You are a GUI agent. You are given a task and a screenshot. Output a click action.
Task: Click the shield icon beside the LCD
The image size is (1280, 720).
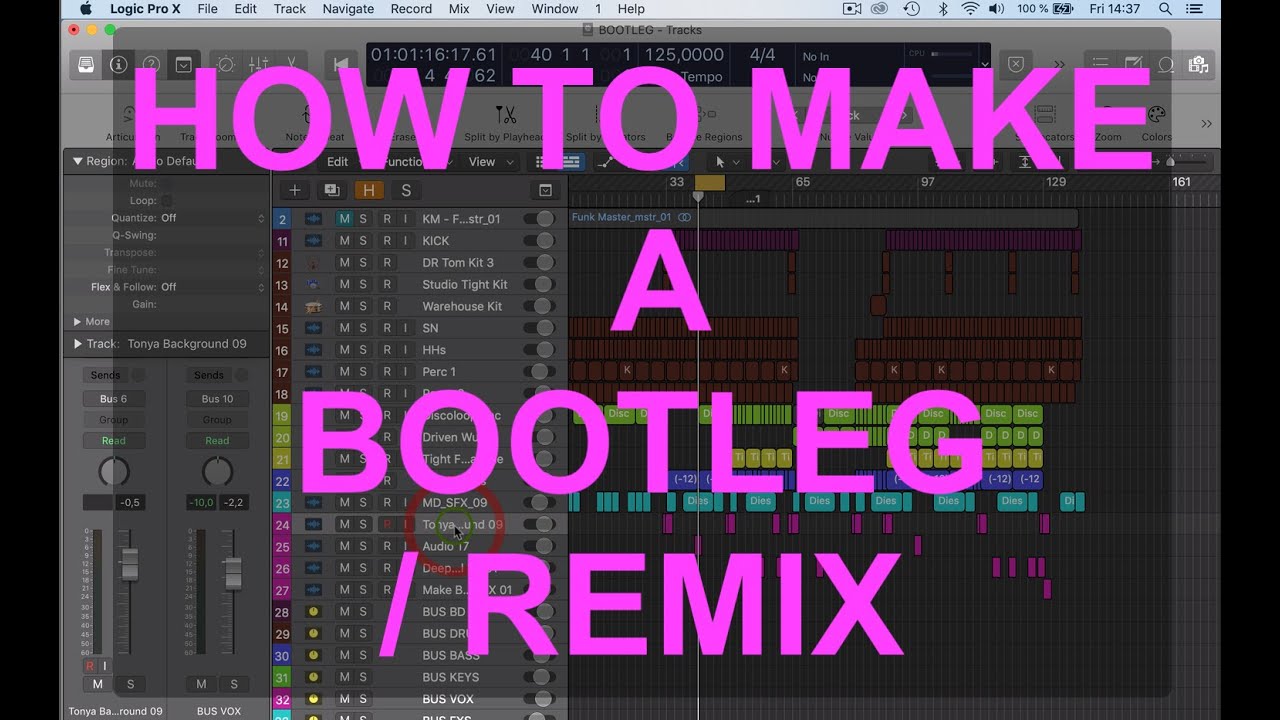click(1016, 64)
